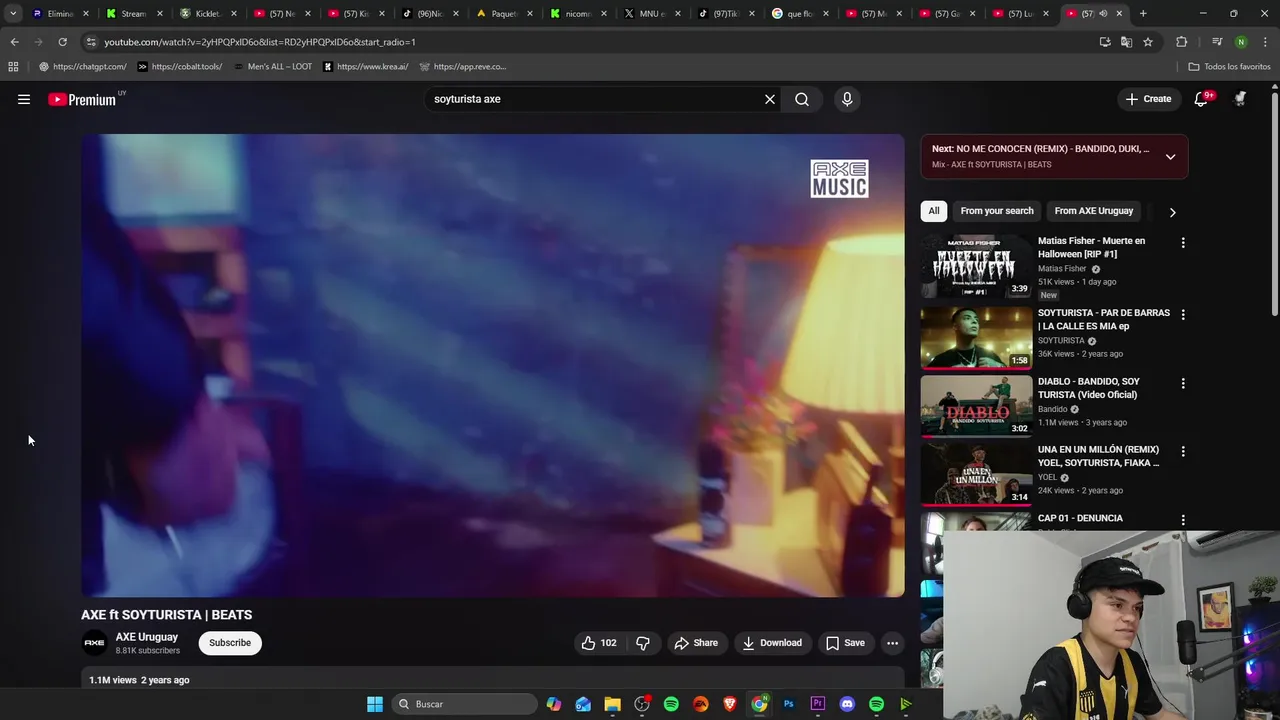Viewport: 1280px width, 720px height.
Task: Open more actions ellipsis below video
Action: point(892,643)
